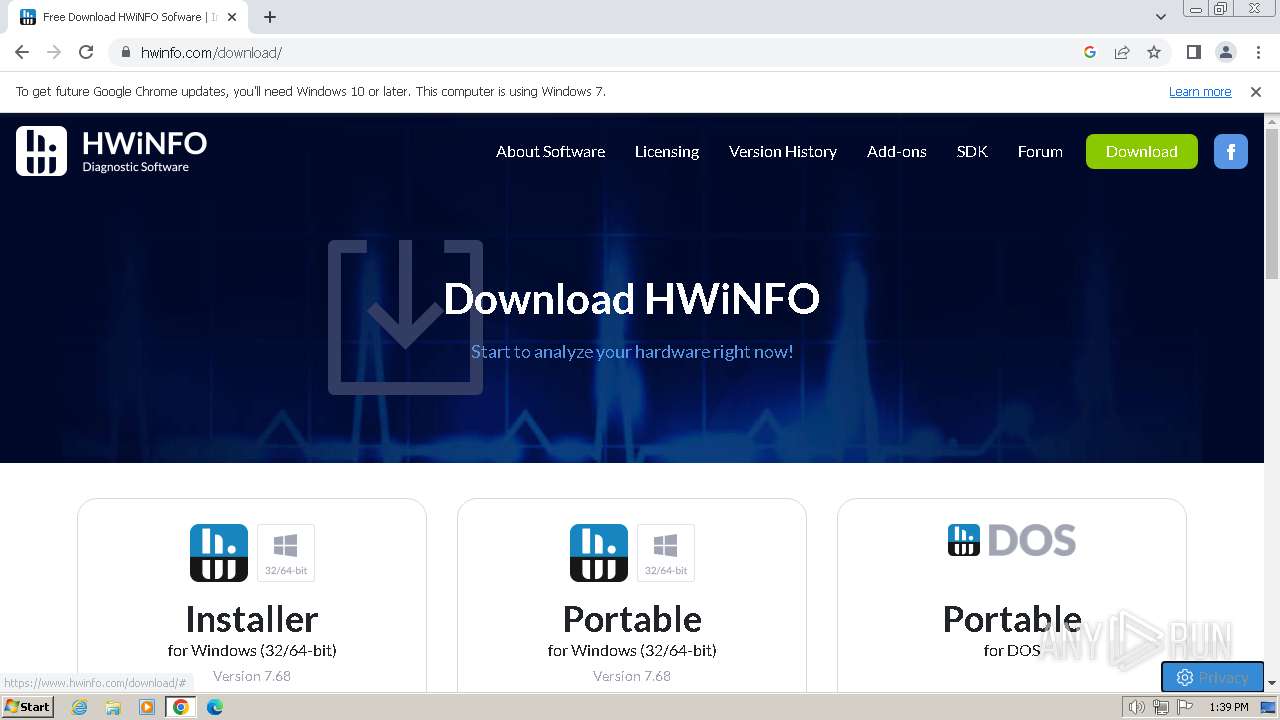
Task: Click the Portable for Windows heading
Action: coord(632,619)
